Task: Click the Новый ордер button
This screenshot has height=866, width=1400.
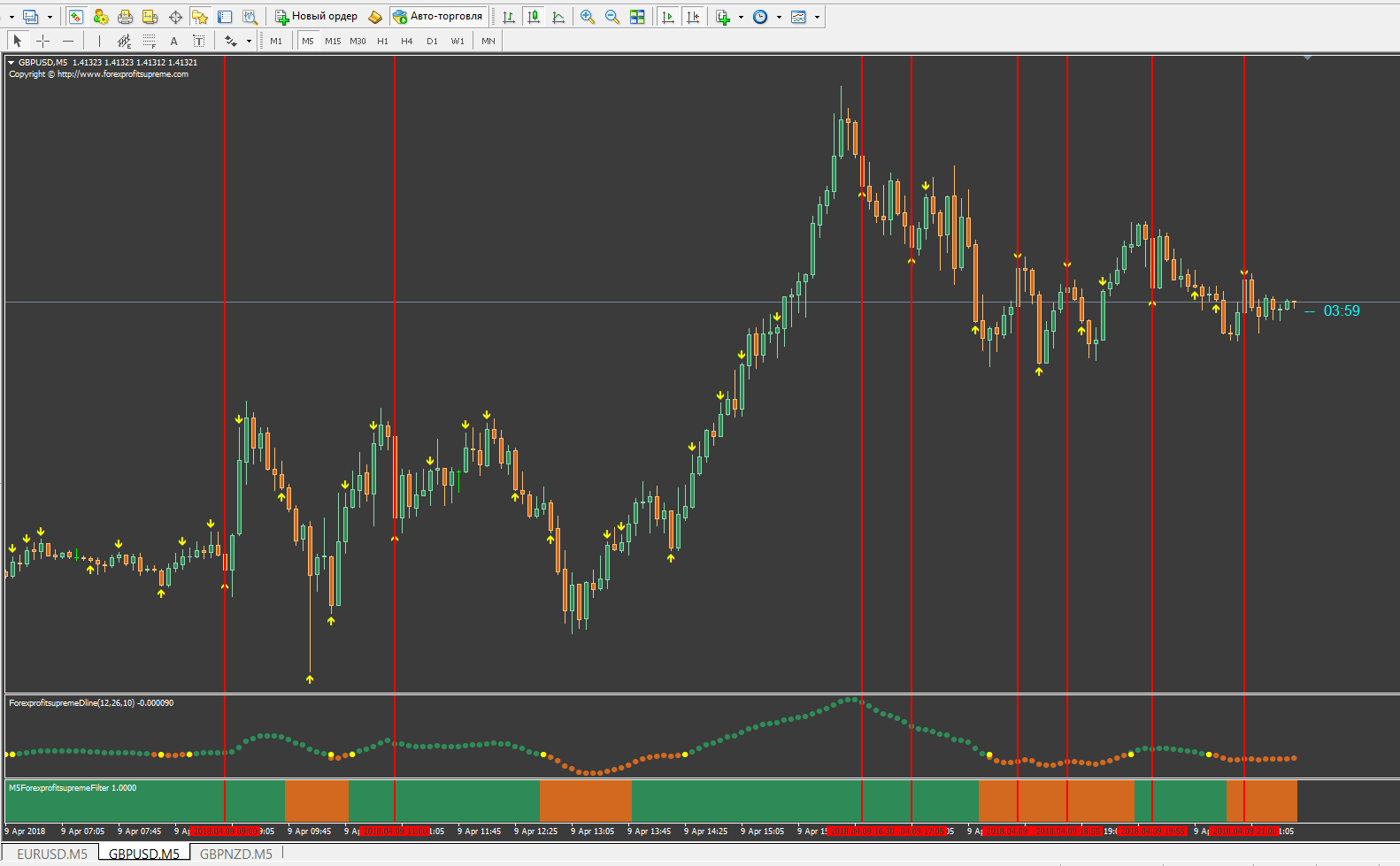Action: tap(317, 17)
